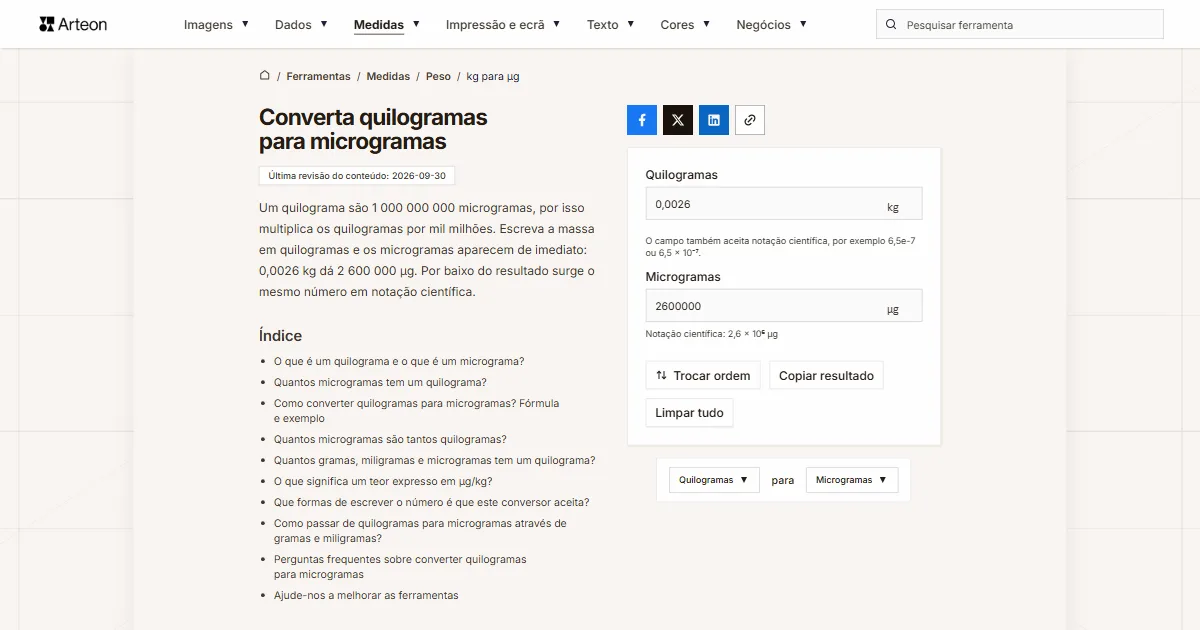Share the page on Facebook
The height and width of the screenshot is (630, 1200).
[642, 120]
